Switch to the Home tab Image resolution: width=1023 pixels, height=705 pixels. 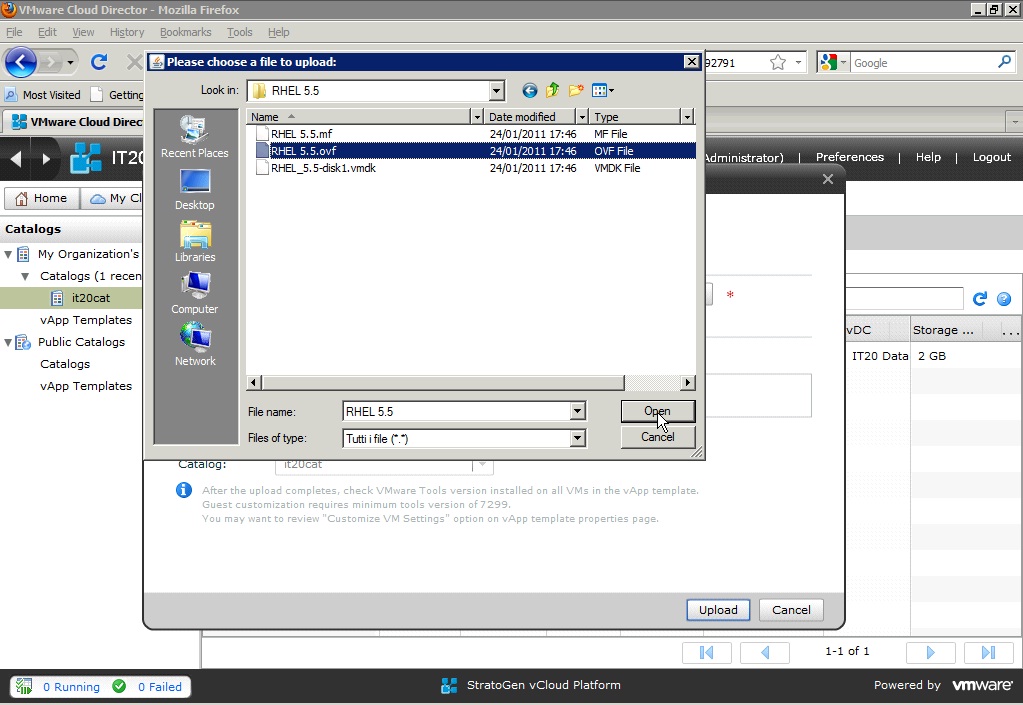click(42, 198)
